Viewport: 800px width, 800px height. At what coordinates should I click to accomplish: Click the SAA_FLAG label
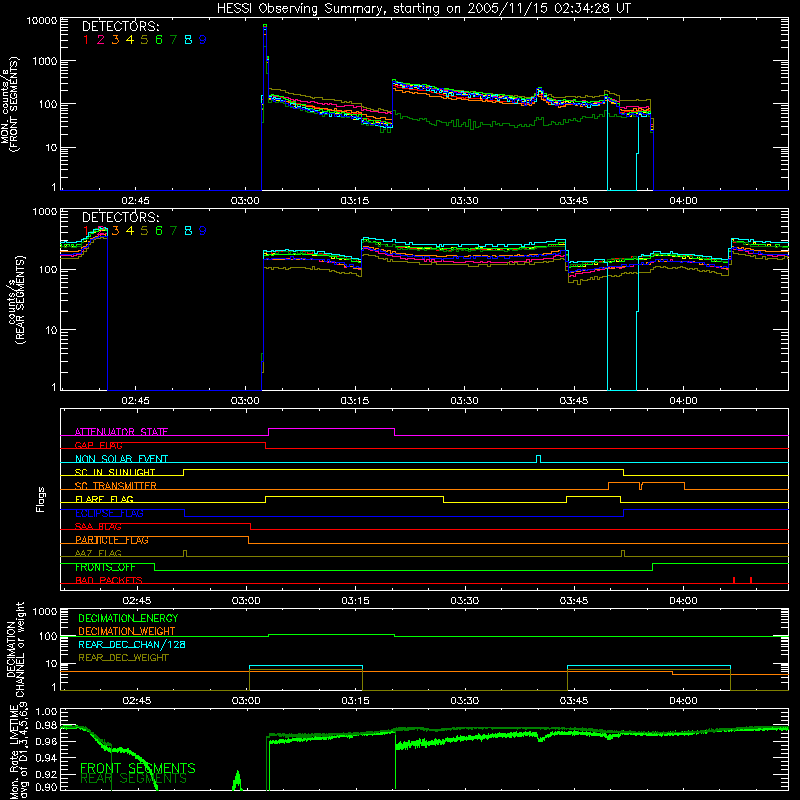[x=98, y=527]
